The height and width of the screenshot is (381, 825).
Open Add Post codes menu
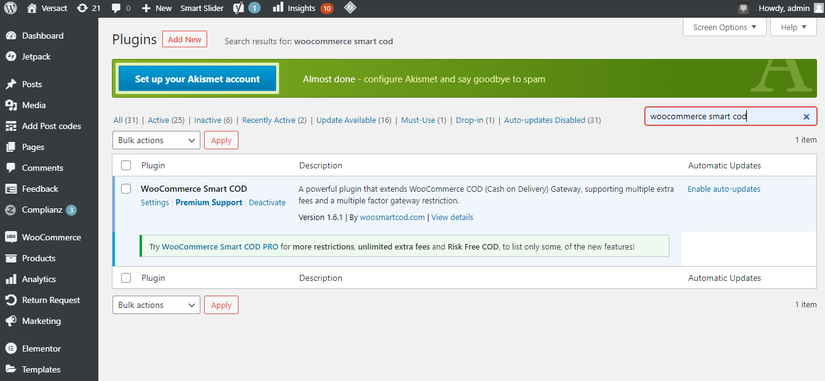tap(52, 126)
